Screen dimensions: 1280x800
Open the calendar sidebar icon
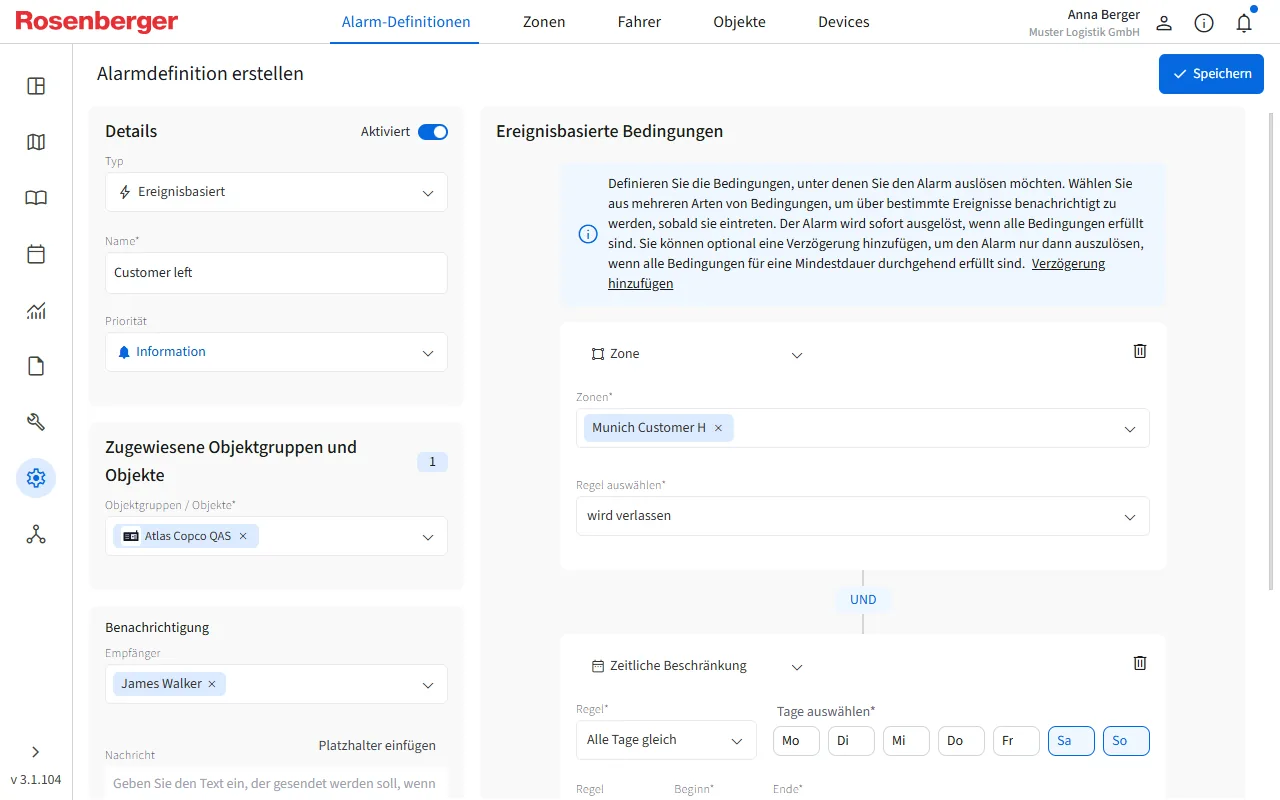36,254
